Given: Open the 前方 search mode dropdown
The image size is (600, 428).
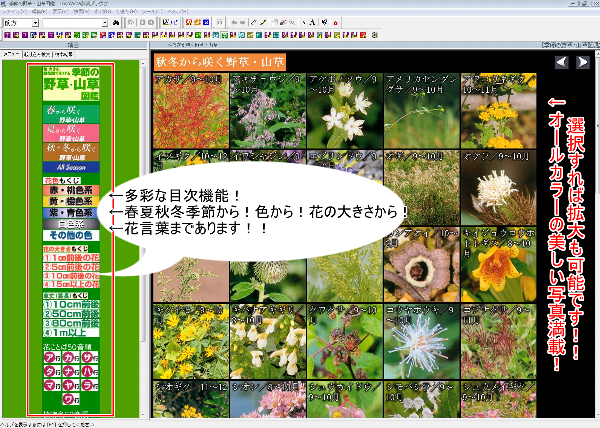Looking at the screenshot, I should click(35, 23).
